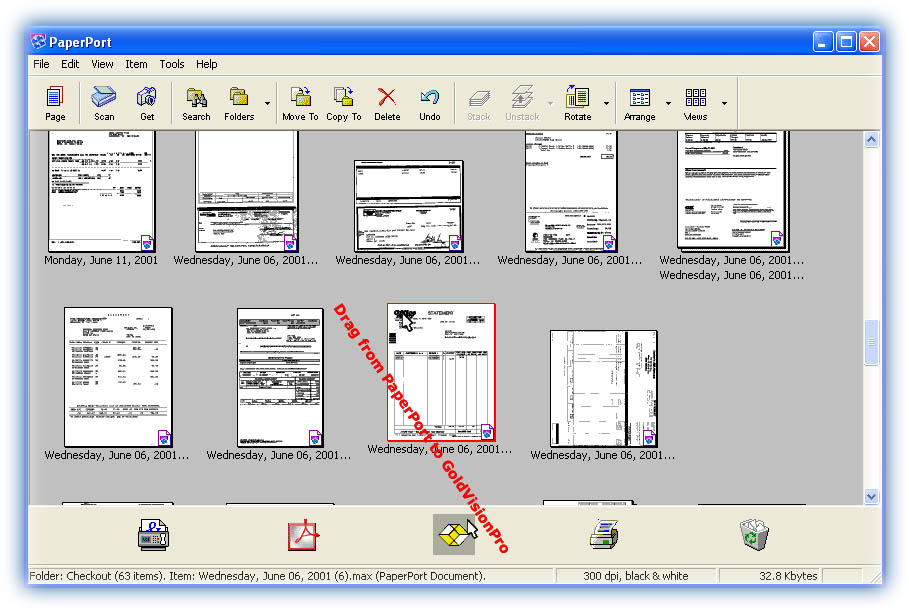This screenshot has width=909, height=611.
Task: Click the '300 dpi, black & white' status text
Action: [635, 576]
